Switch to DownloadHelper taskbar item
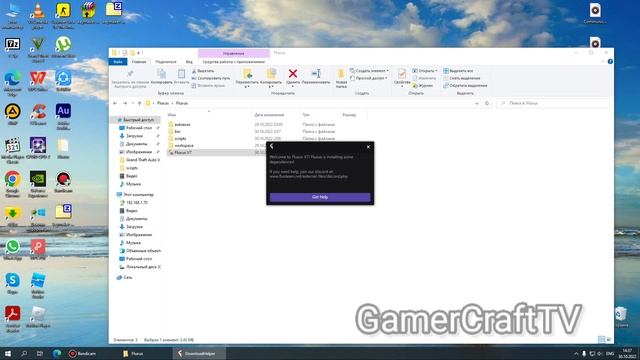Image resolution: width=640 pixels, height=360 pixels. 200,353
